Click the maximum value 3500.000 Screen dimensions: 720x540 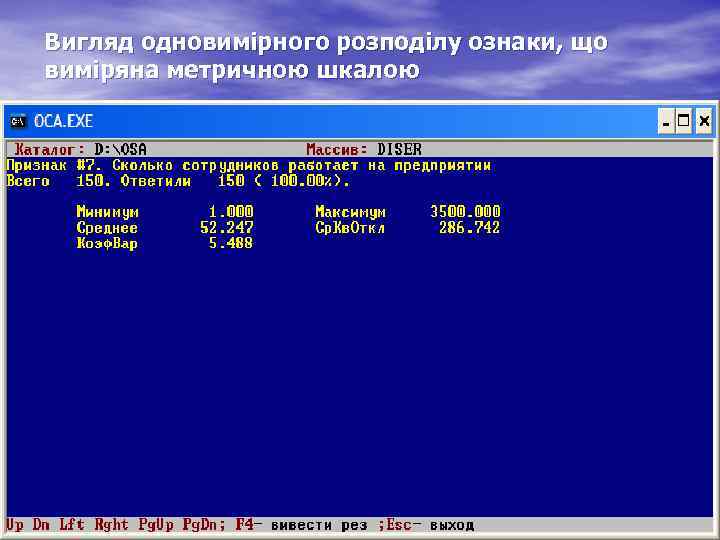465,212
